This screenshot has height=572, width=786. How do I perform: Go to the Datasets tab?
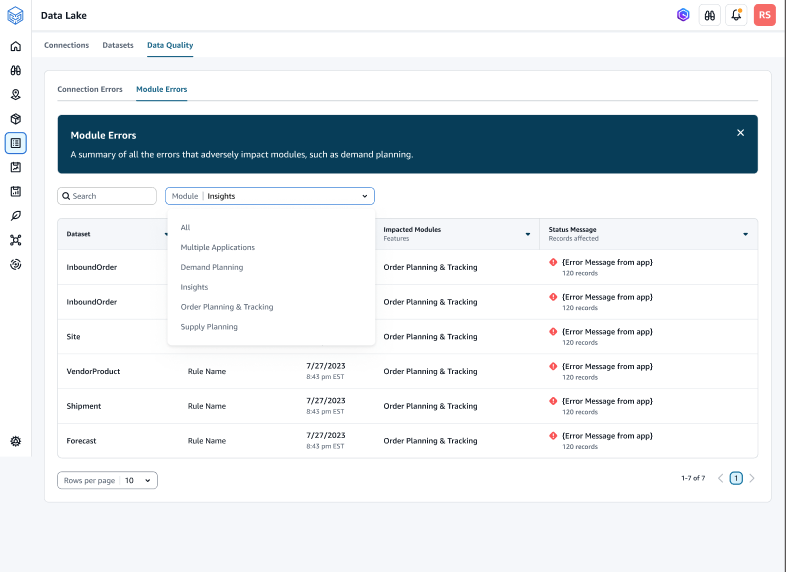(118, 45)
